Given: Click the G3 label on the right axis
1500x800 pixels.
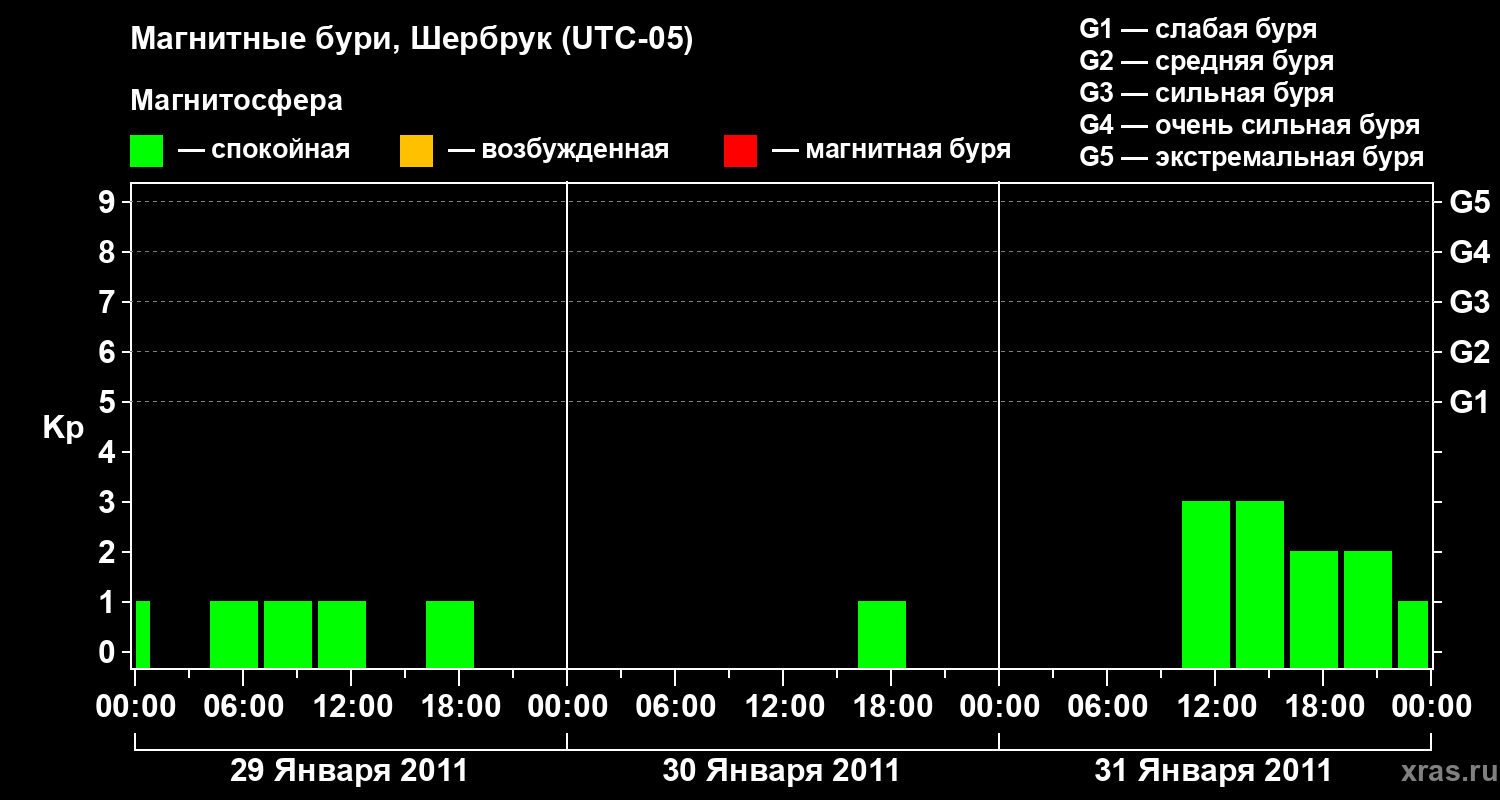Looking at the screenshot, I should pos(1469,302).
